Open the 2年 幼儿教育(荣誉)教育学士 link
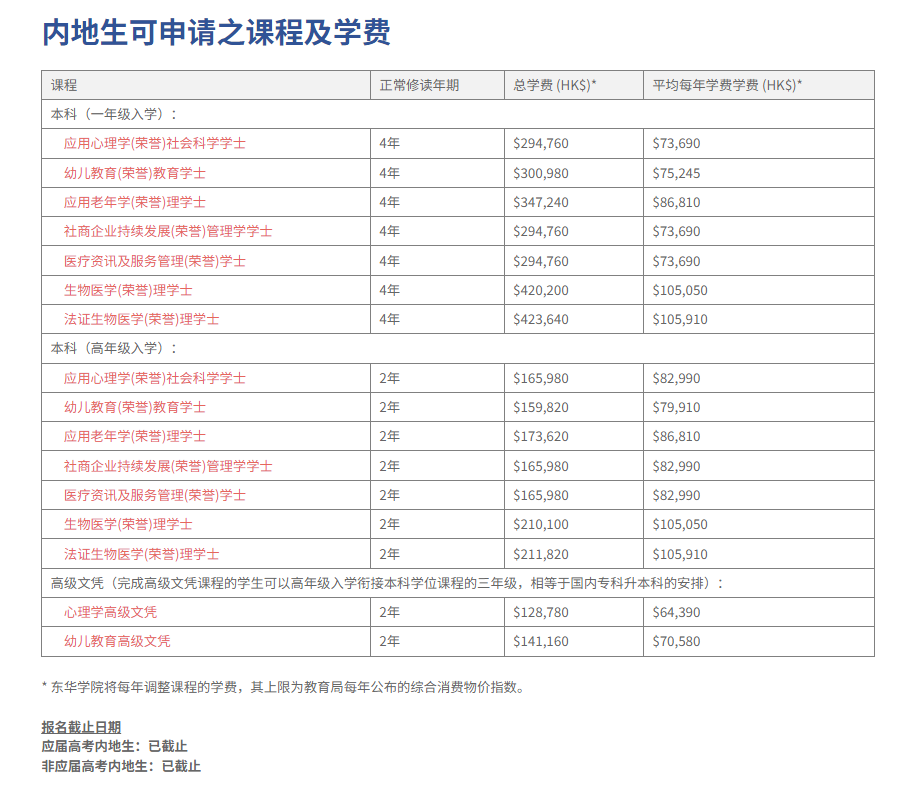 pyautogui.click(x=134, y=408)
